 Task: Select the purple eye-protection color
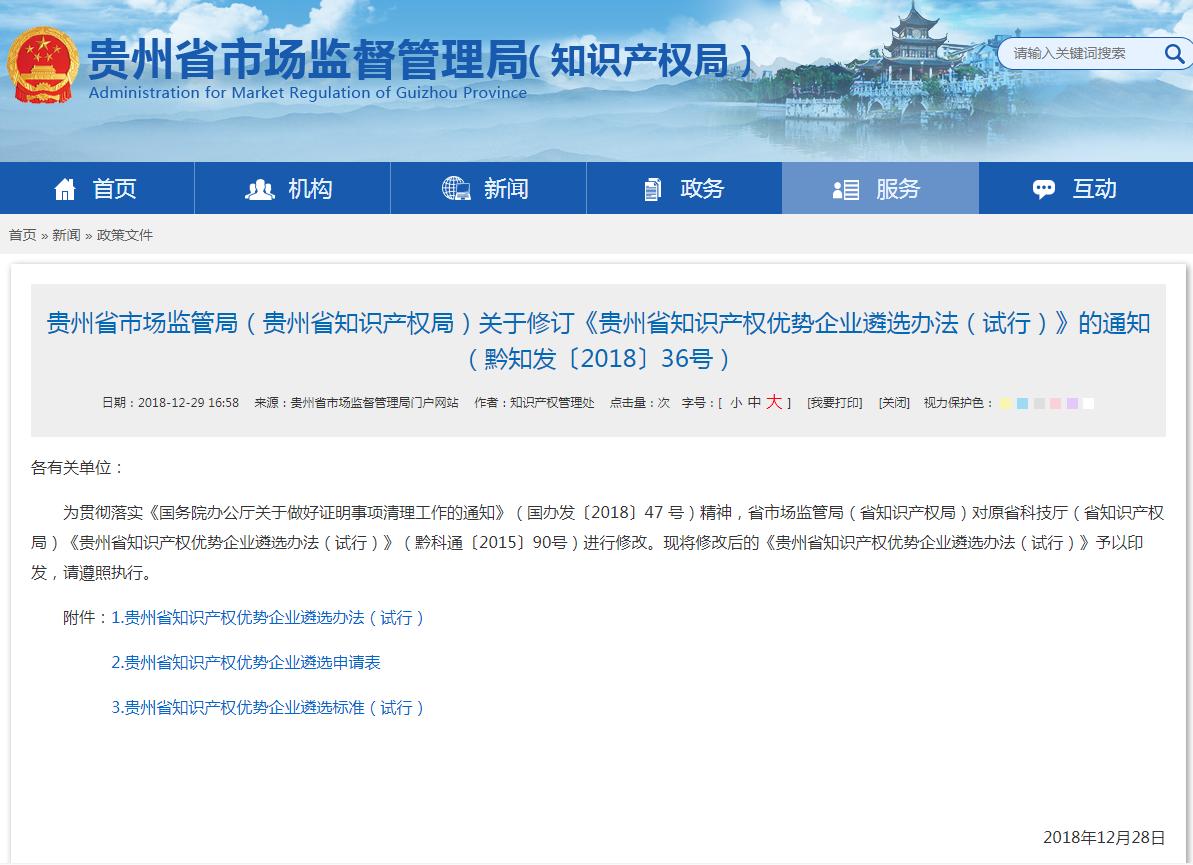point(1072,403)
